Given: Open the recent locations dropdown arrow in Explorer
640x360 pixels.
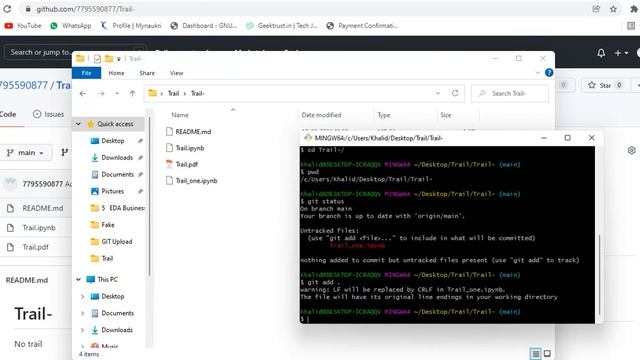Looking at the screenshot, I should pos(117,93).
